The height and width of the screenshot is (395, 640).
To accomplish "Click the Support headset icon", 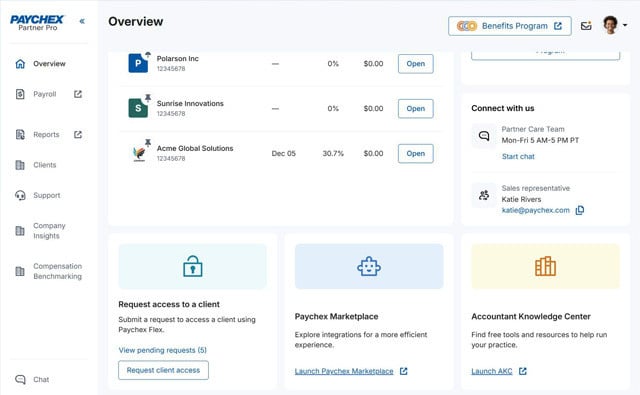I will (20, 195).
